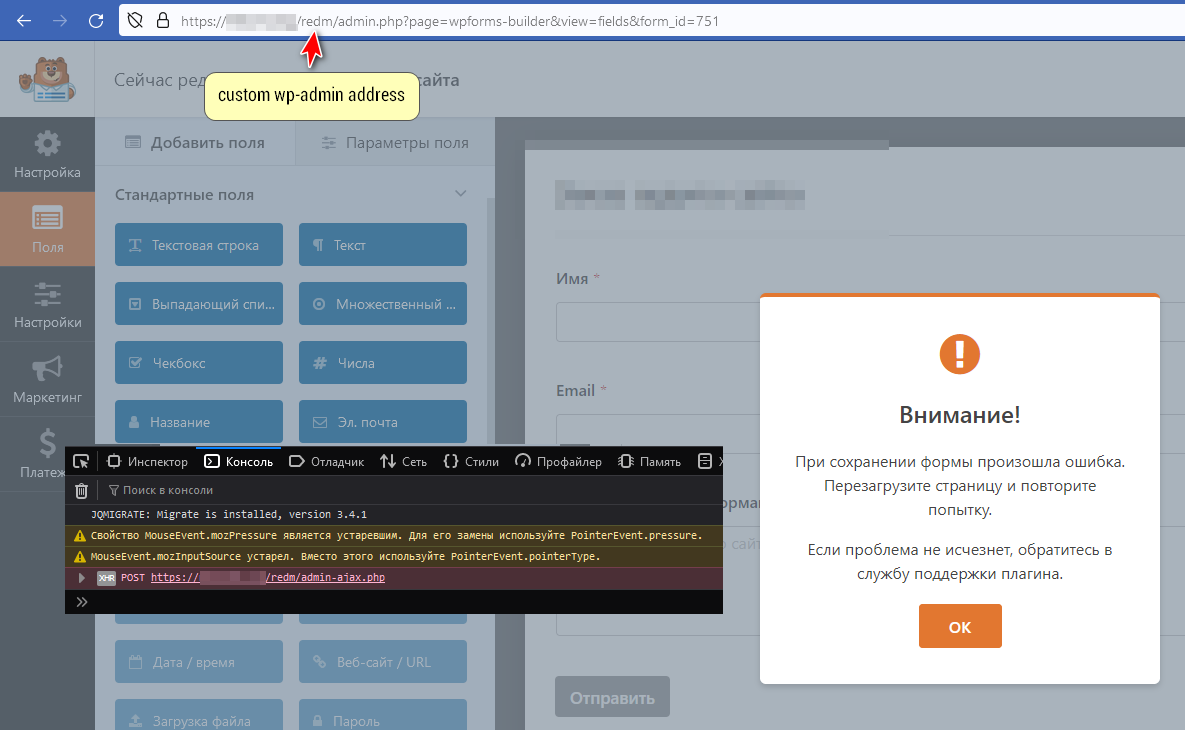This screenshot has width=1185, height=730.
Task: Click the browser reload icon
Action: [96, 20]
